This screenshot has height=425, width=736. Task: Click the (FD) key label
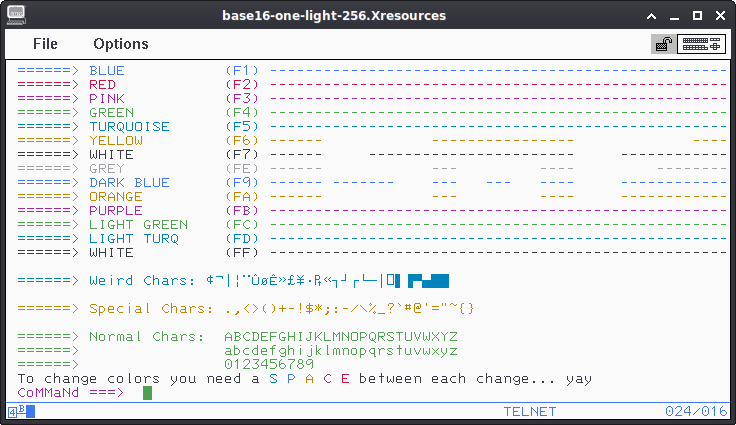[242, 239]
